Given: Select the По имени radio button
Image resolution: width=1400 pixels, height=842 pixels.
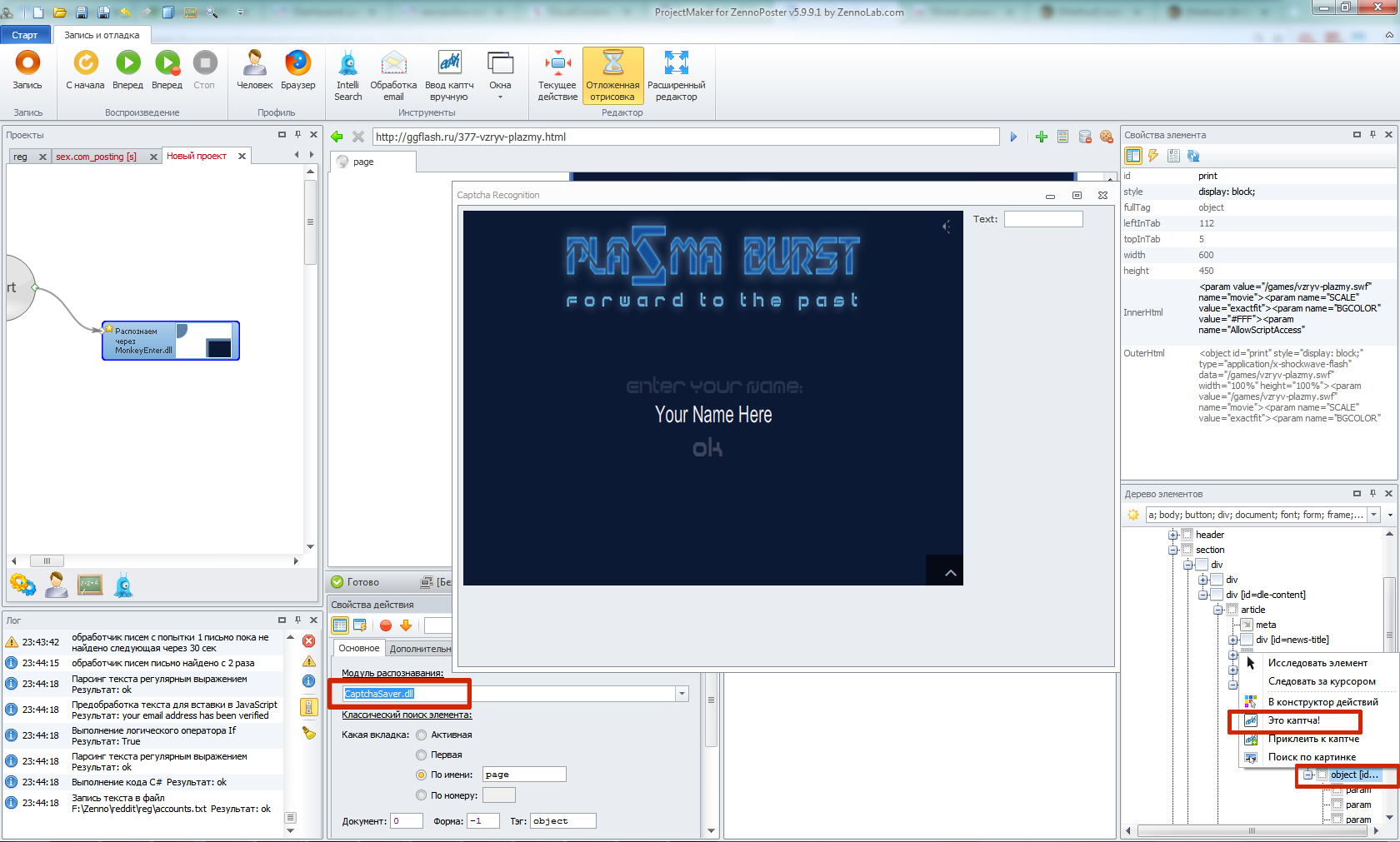Looking at the screenshot, I should 422,775.
